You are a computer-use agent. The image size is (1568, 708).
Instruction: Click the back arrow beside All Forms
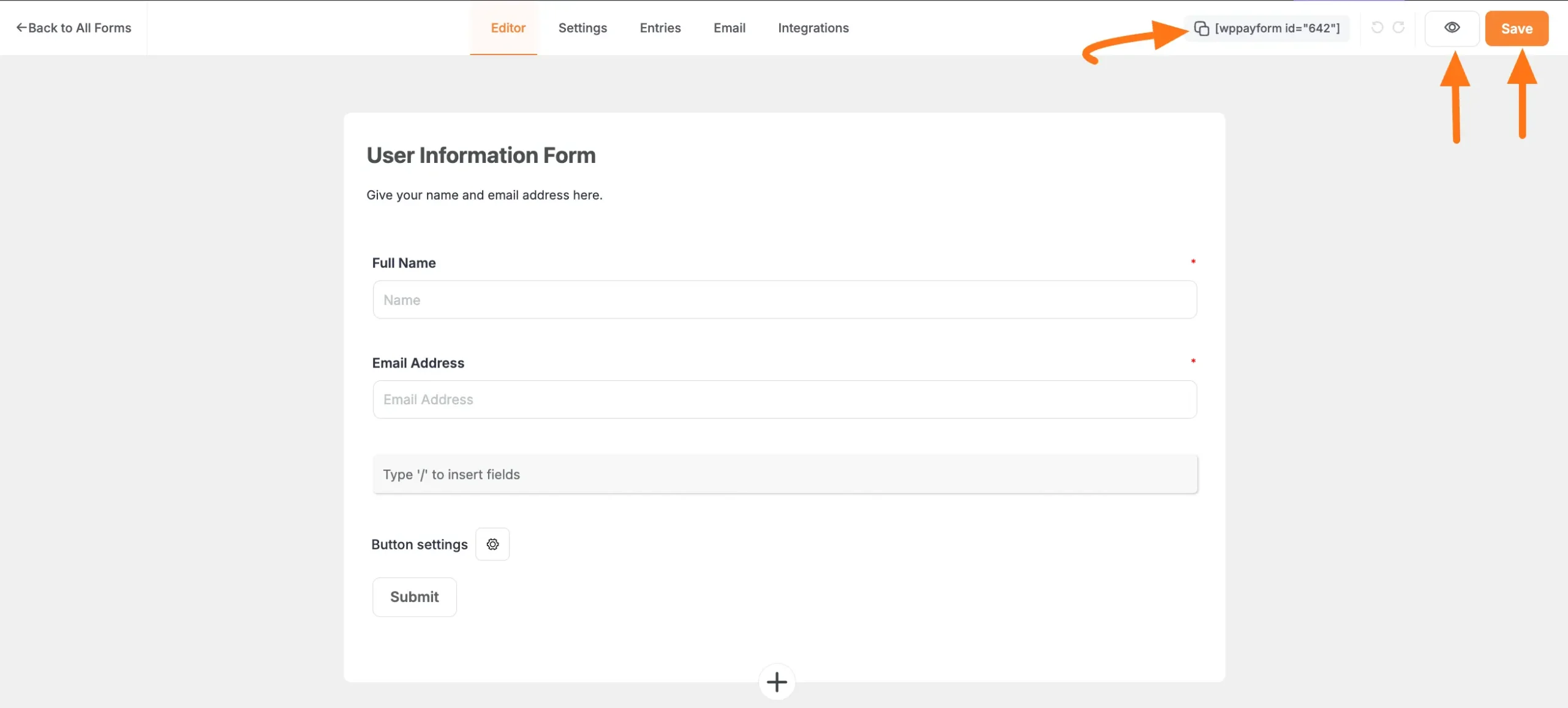pos(22,28)
